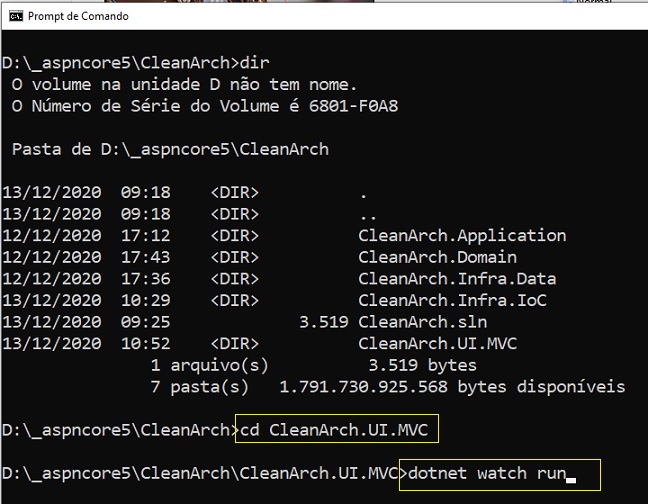Click the line 'O volume na unidade D não tem nome.'
This screenshot has height=504, width=648.
[x=184, y=85]
